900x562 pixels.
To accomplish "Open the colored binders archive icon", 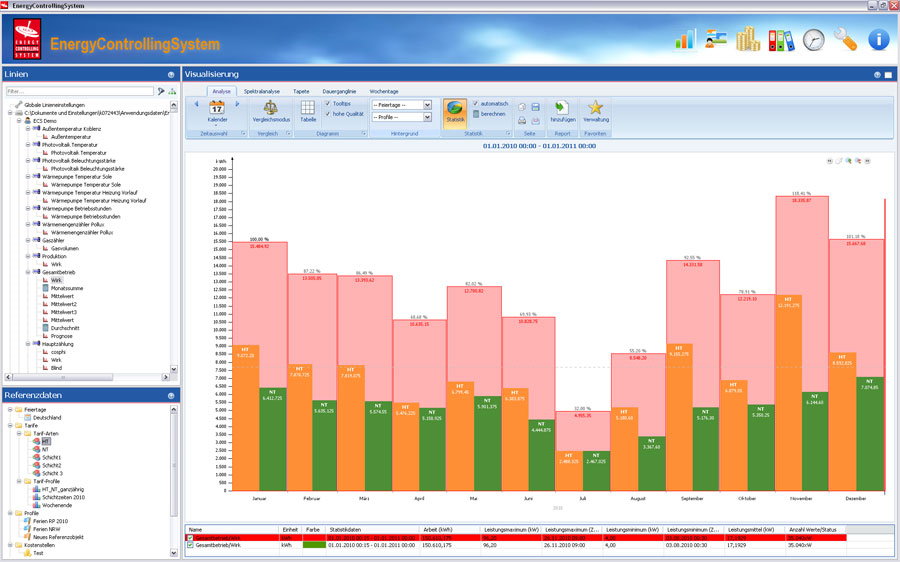I will pyautogui.click(x=781, y=39).
